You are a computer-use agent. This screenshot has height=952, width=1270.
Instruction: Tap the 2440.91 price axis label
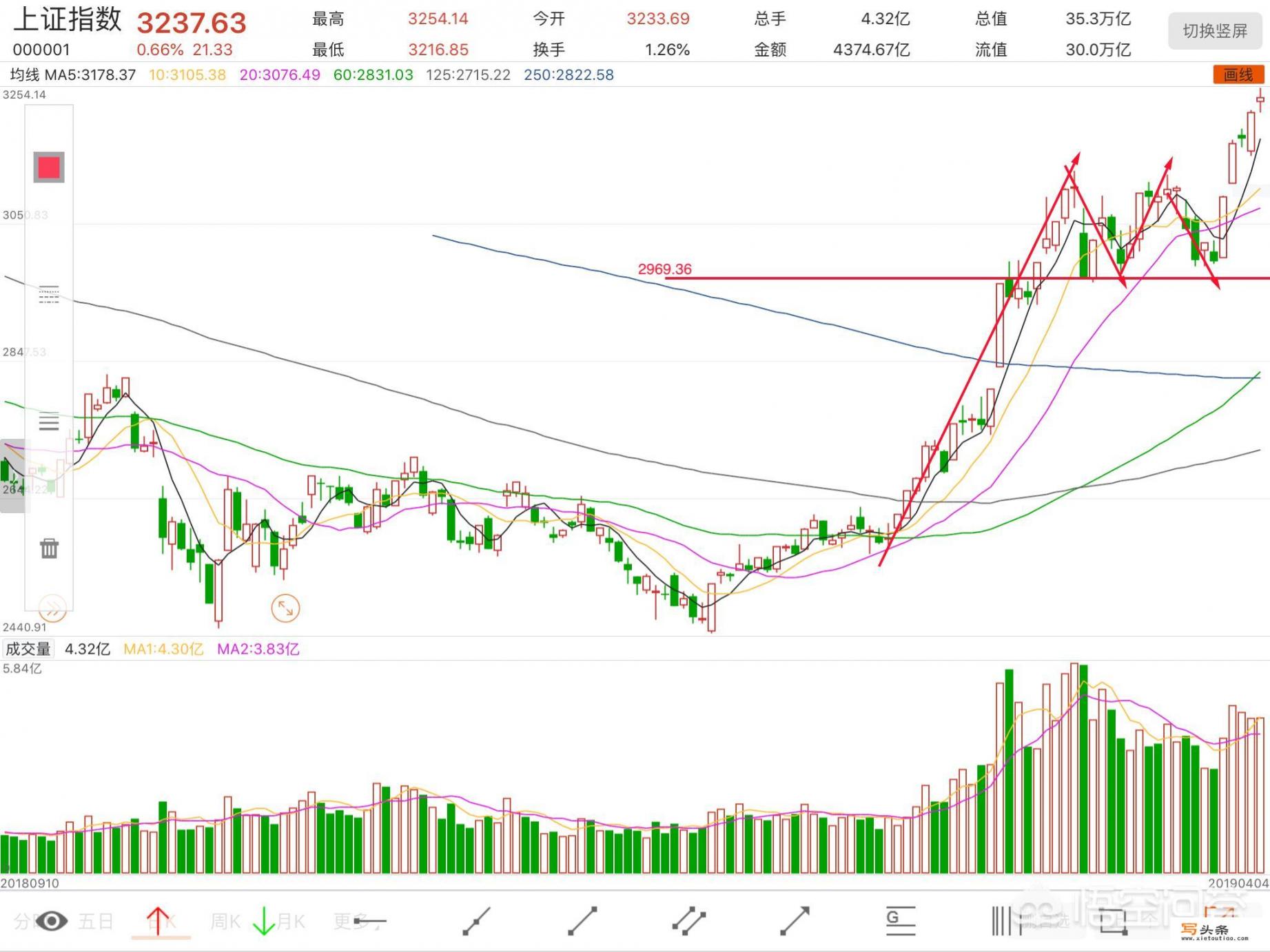click(25, 627)
